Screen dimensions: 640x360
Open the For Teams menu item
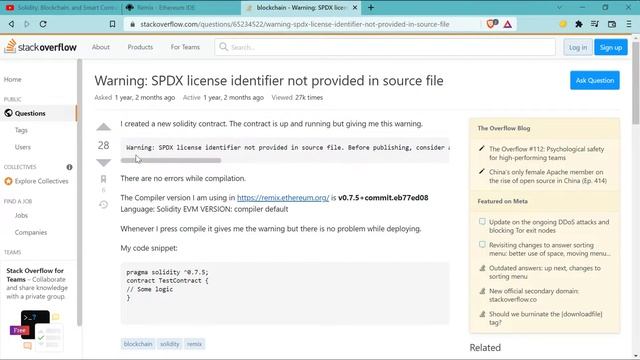click(x=185, y=47)
